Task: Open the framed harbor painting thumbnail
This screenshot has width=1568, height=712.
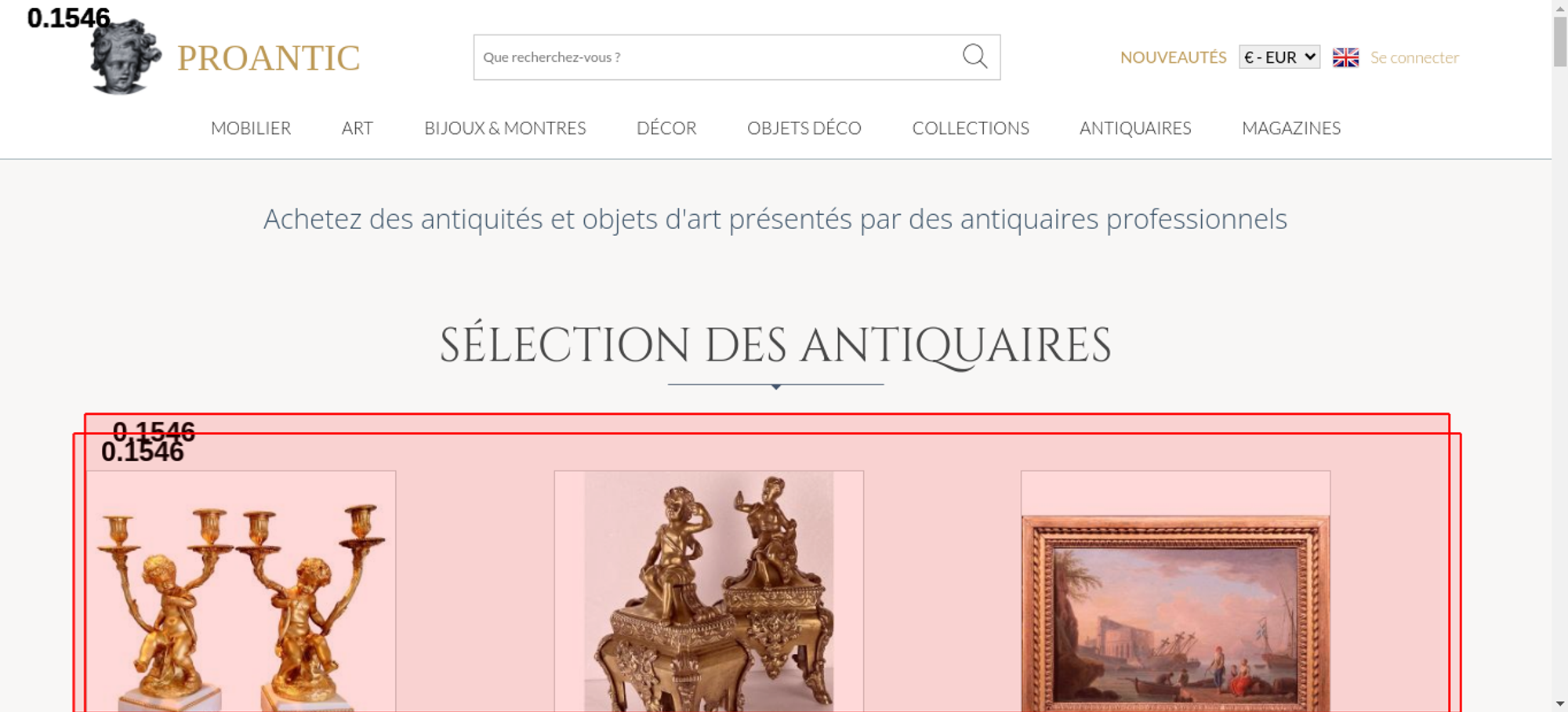Action: coord(1175,591)
